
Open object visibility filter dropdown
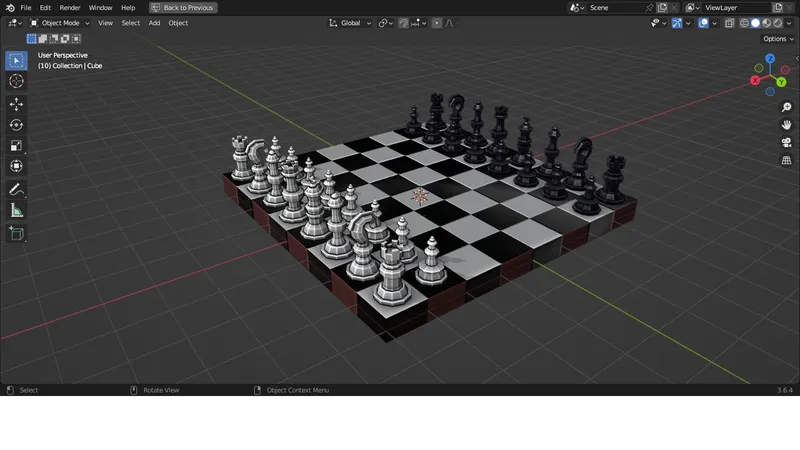click(x=659, y=23)
